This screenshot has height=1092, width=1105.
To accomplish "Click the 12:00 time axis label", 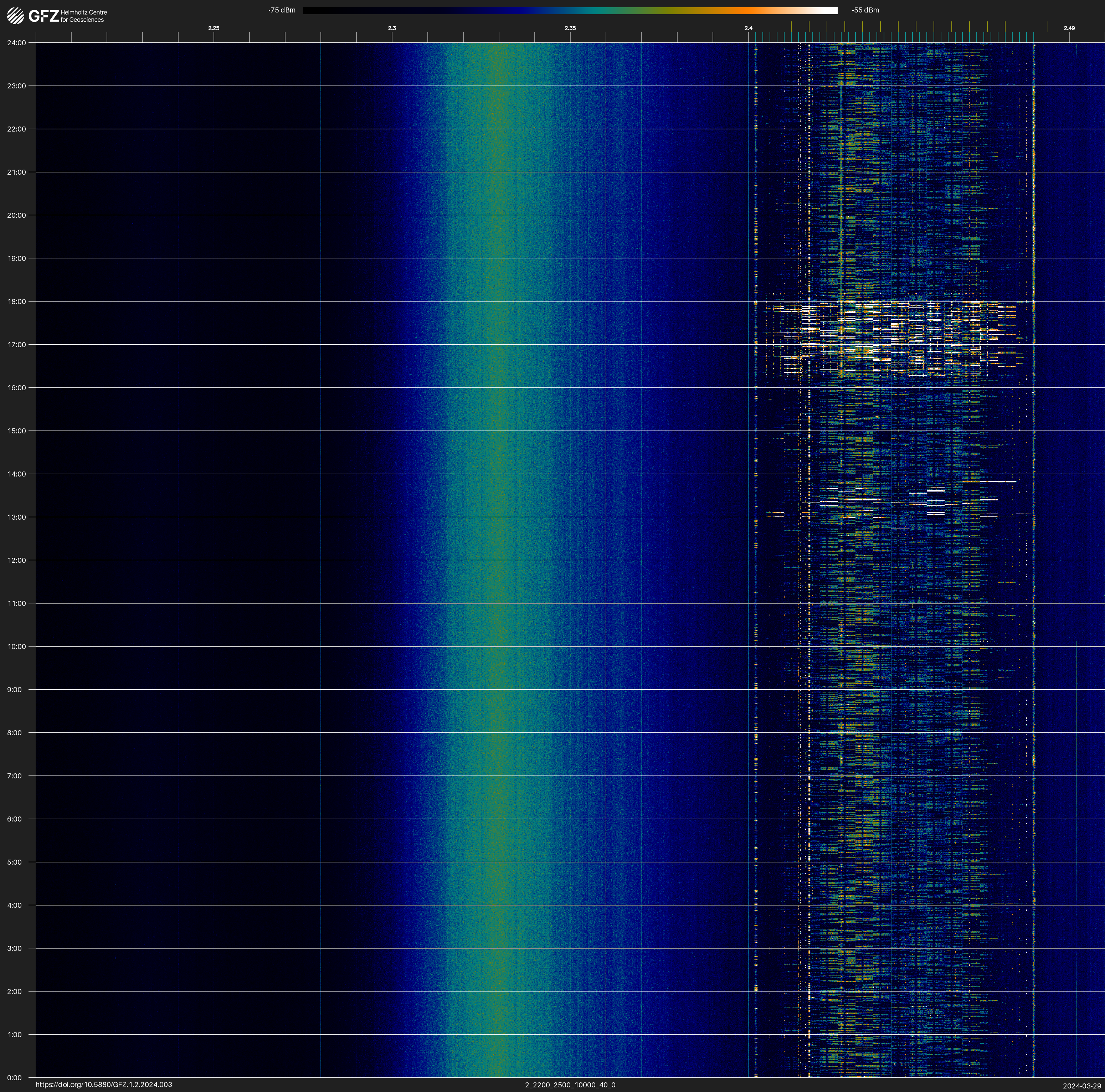I will (x=17, y=560).
